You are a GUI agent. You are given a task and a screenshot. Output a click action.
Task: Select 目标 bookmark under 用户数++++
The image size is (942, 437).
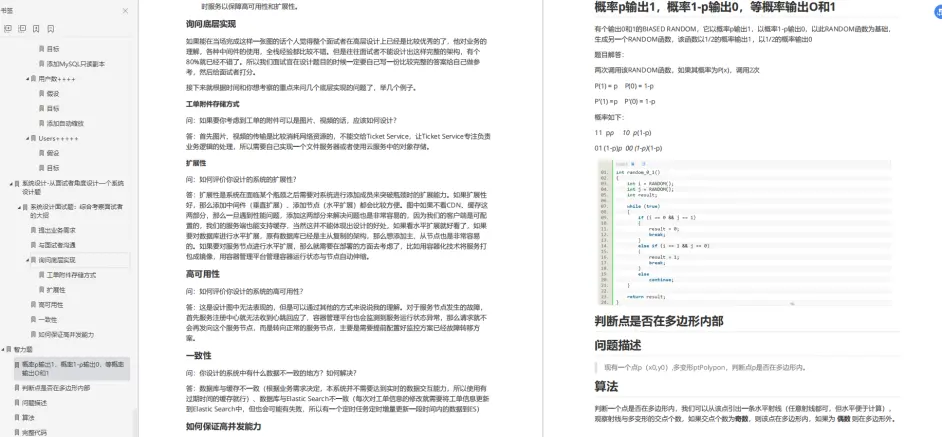[x=53, y=109]
